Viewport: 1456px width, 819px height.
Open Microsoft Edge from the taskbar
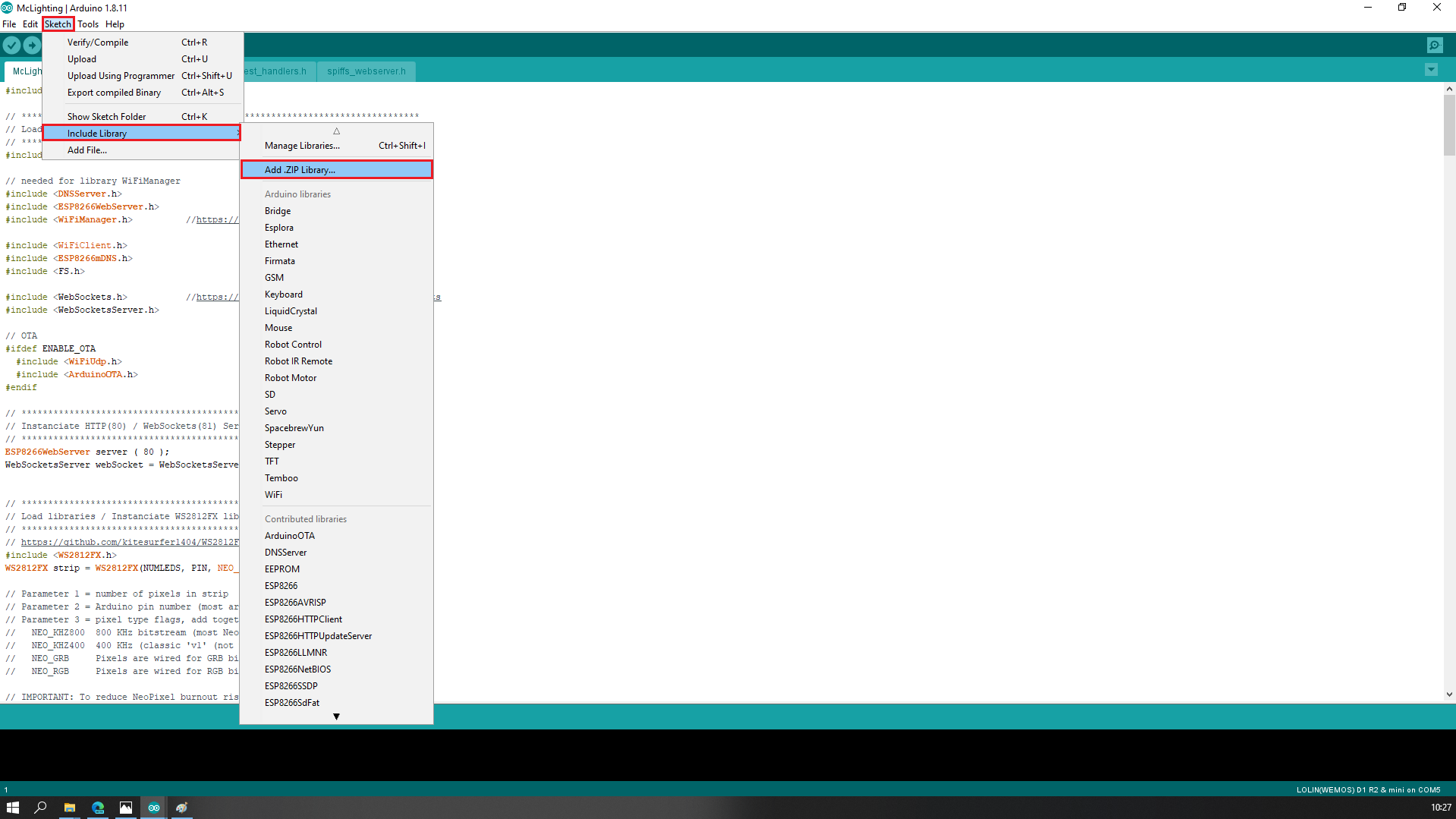(98, 808)
